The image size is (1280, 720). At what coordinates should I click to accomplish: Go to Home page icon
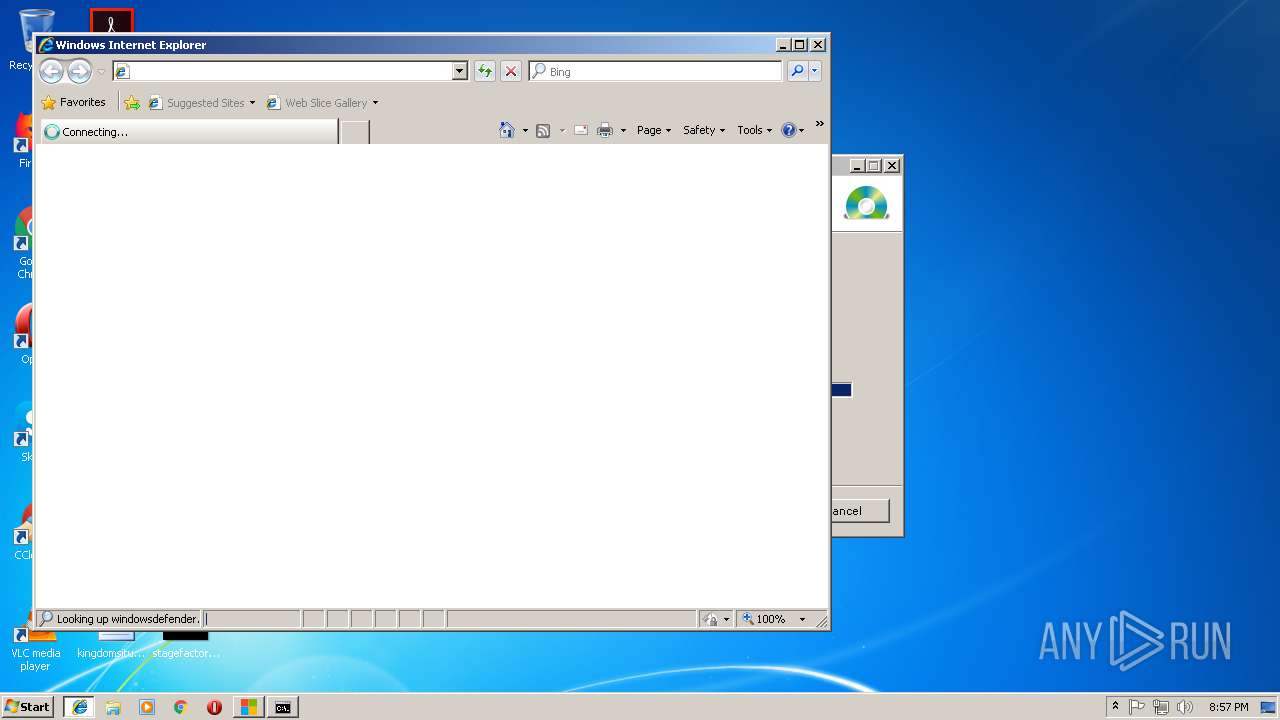click(507, 130)
